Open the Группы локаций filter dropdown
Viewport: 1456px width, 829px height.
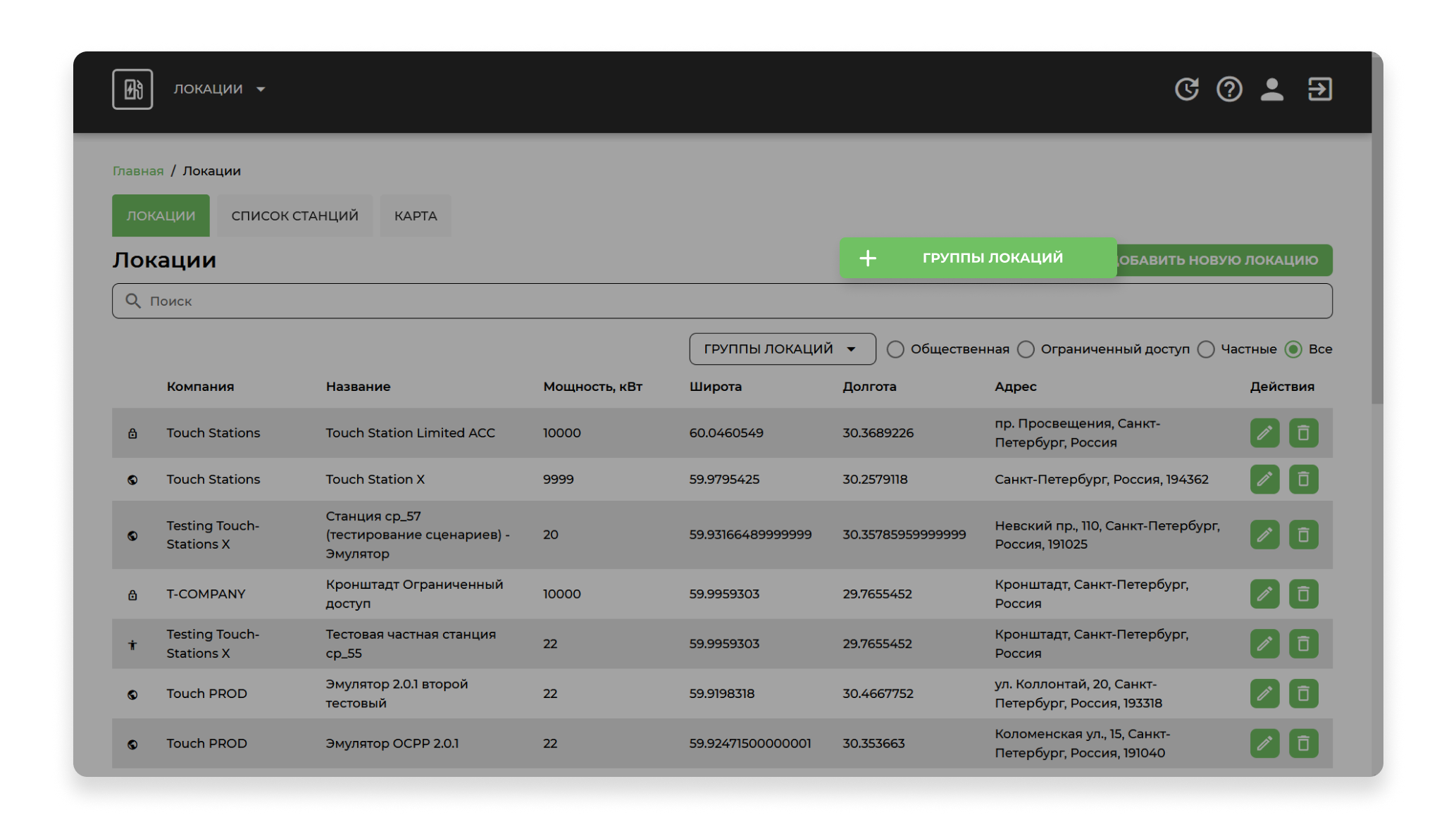(783, 349)
